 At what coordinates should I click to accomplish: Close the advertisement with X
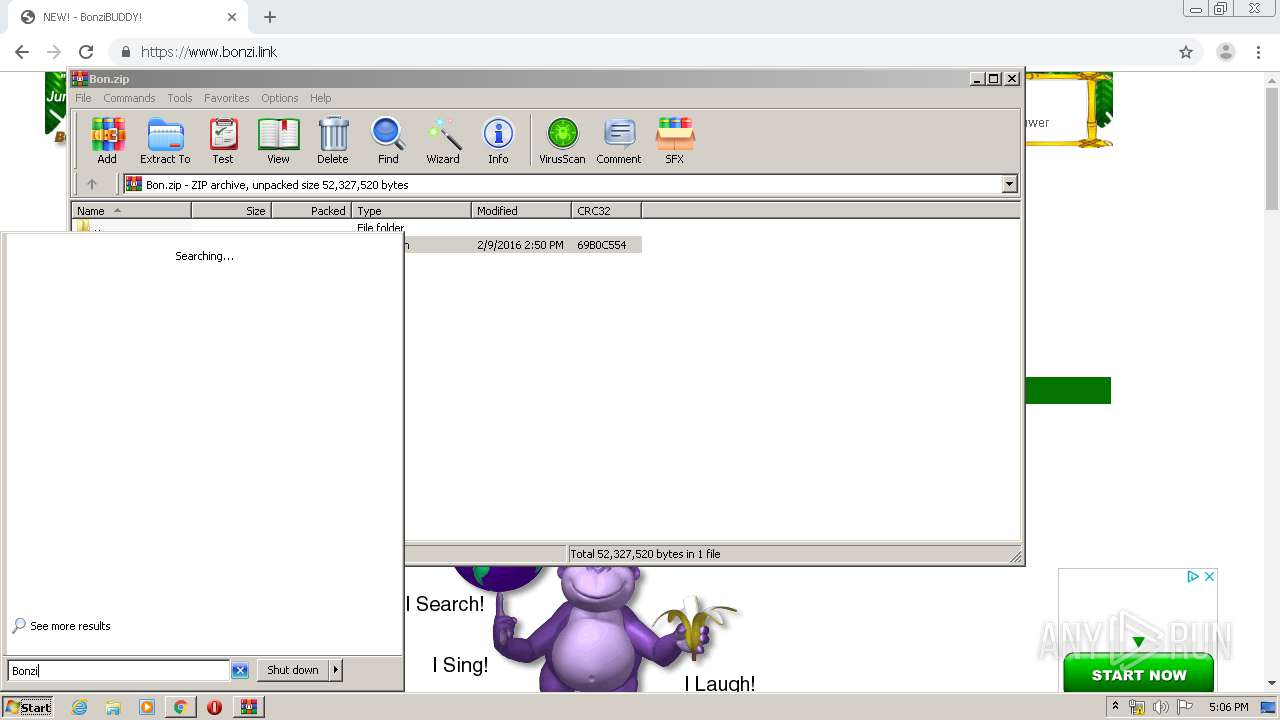pos(1209,576)
